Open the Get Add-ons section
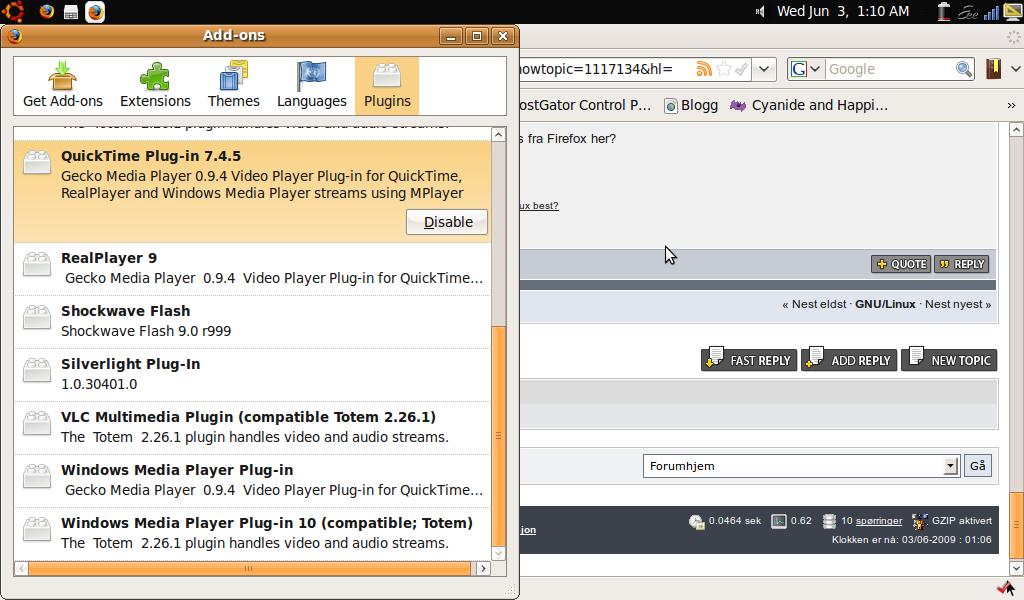This screenshot has width=1024, height=600. [x=63, y=86]
